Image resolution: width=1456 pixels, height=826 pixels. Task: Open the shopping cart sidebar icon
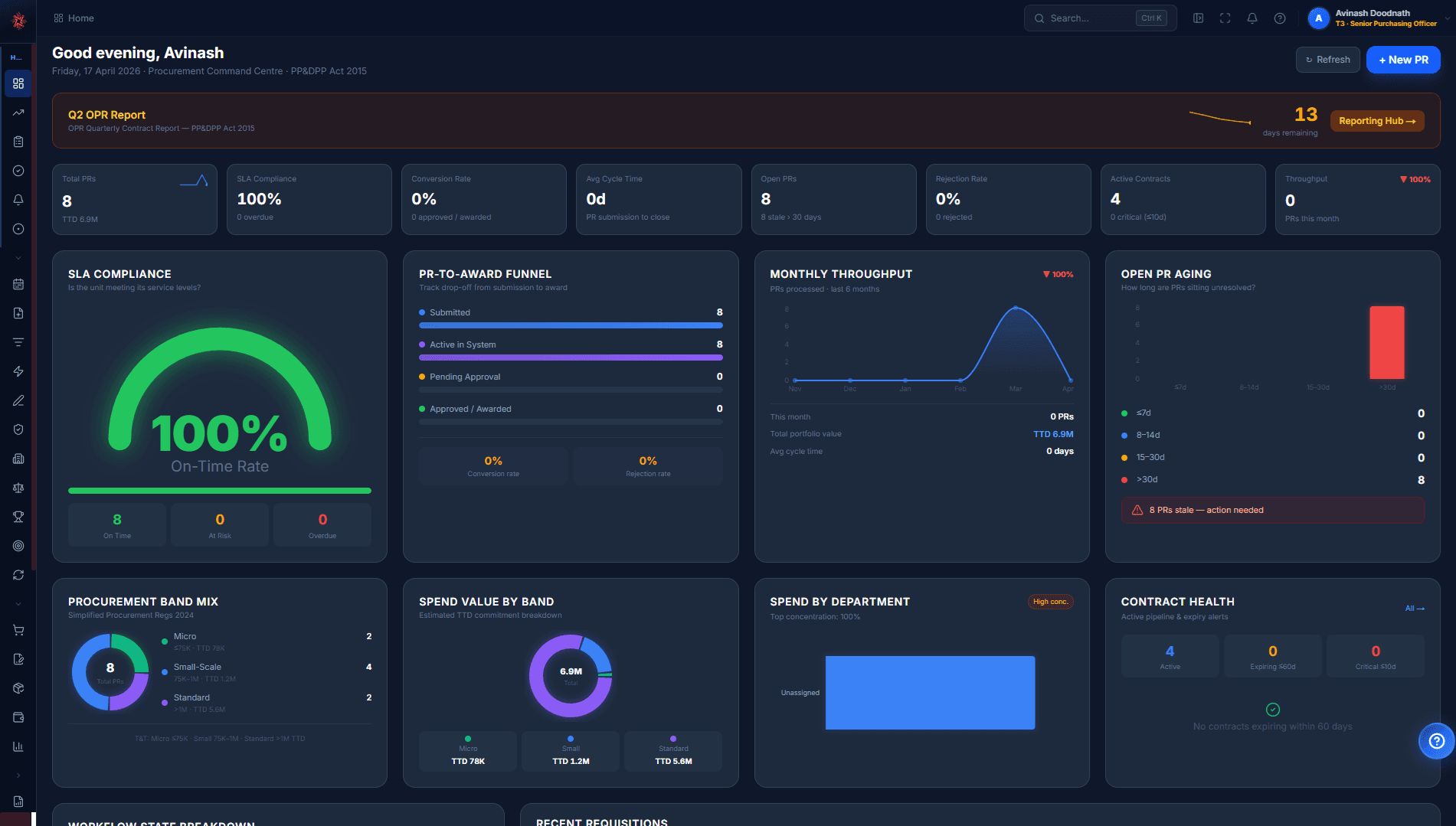18,630
